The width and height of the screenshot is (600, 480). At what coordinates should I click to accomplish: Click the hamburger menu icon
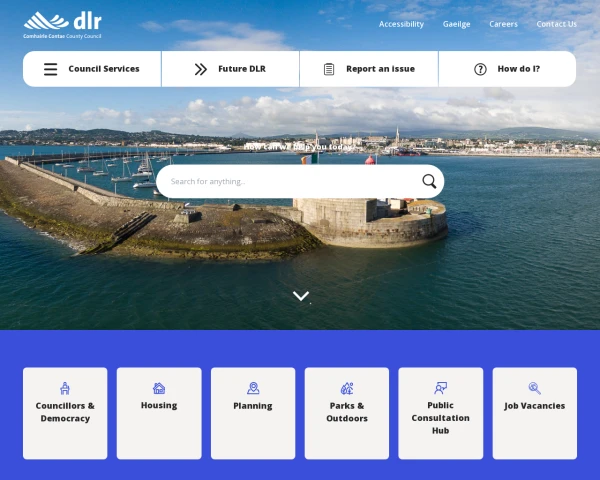pos(50,69)
